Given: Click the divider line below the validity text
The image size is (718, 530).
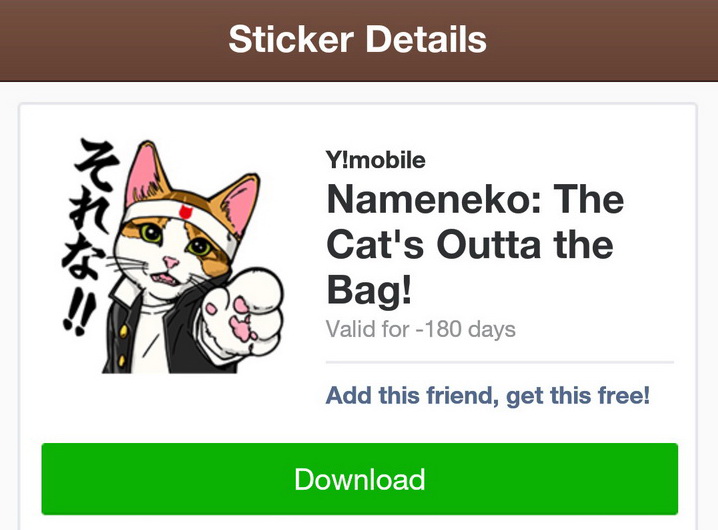Looking at the screenshot, I should pos(500,362).
